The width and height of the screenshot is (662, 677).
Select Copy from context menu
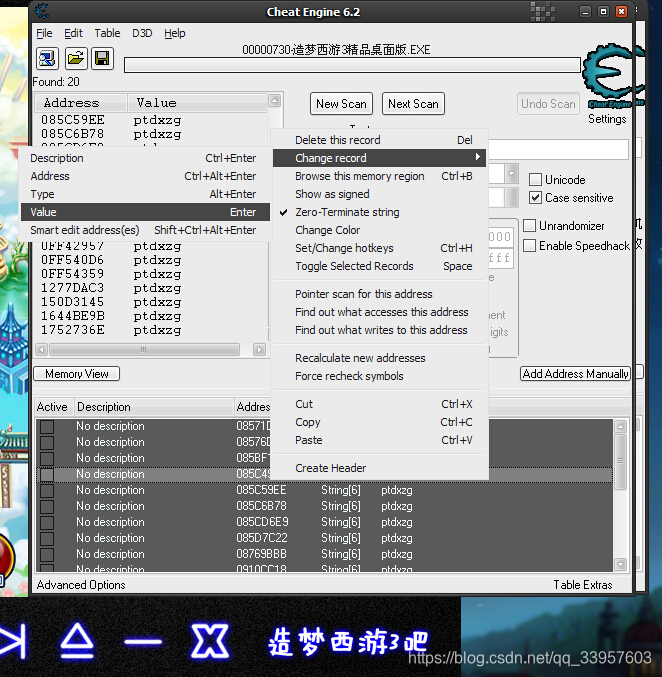[x=380, y=422]
